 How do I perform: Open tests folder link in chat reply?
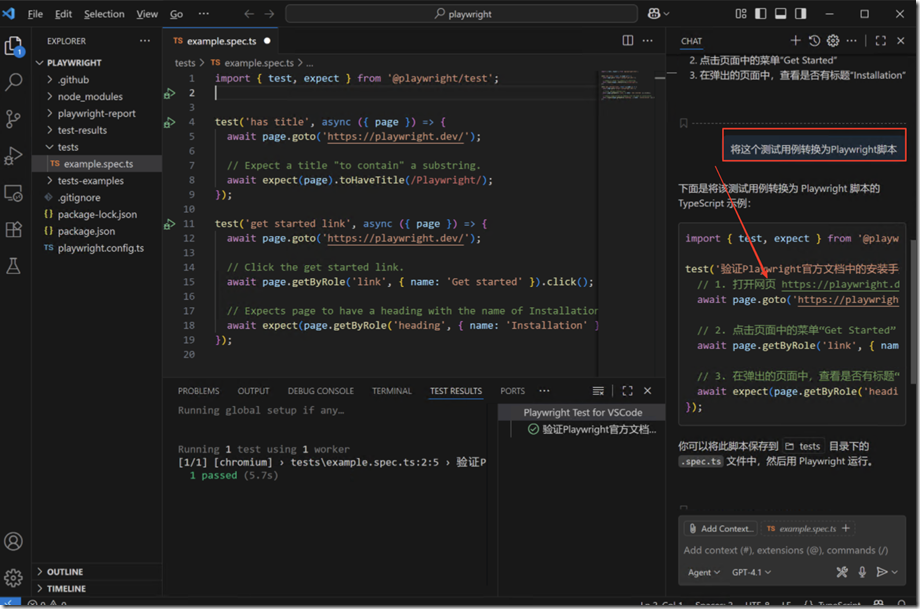[x=802, y=446]
